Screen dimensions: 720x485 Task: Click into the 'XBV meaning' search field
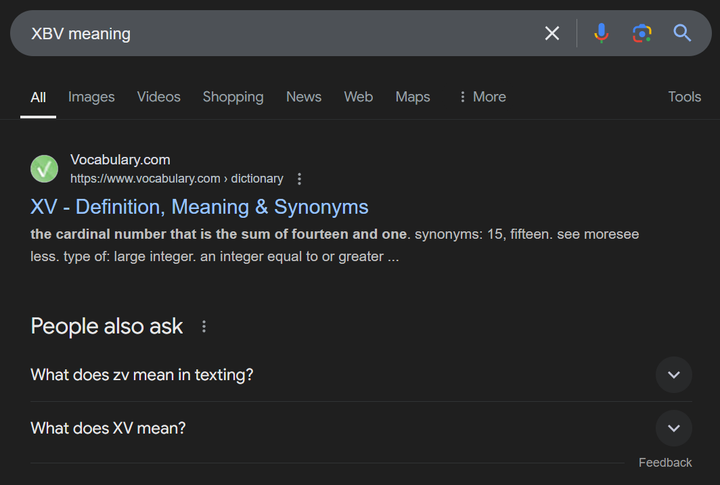pyautogui.click(x=280, y=33)
